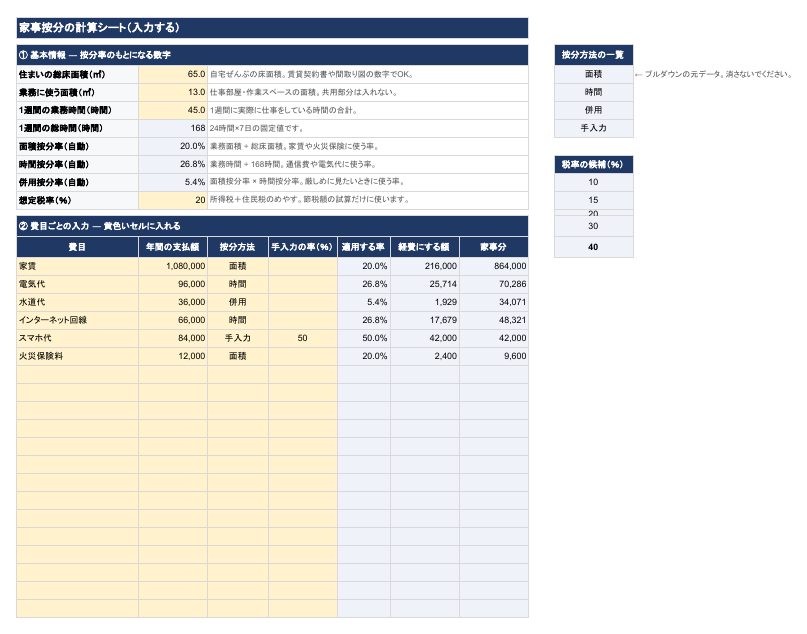Click the 按分方法の一覧 list header
807x634 pixels.
coord(593,55)
